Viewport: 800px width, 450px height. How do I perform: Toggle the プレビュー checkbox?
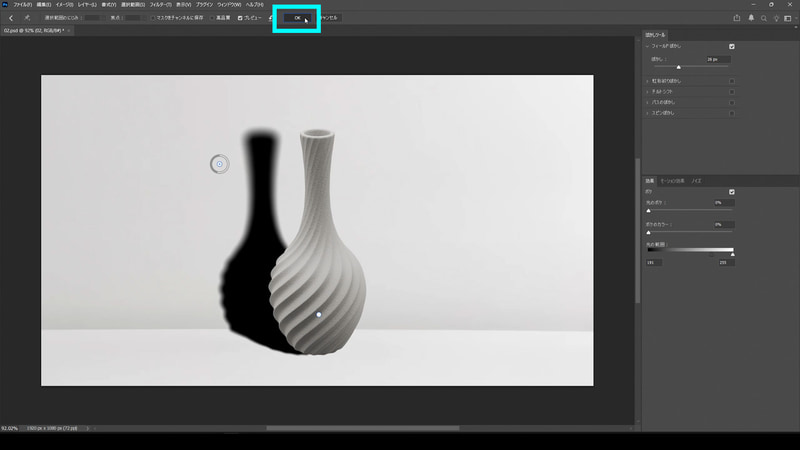click(x=240, y=18)
